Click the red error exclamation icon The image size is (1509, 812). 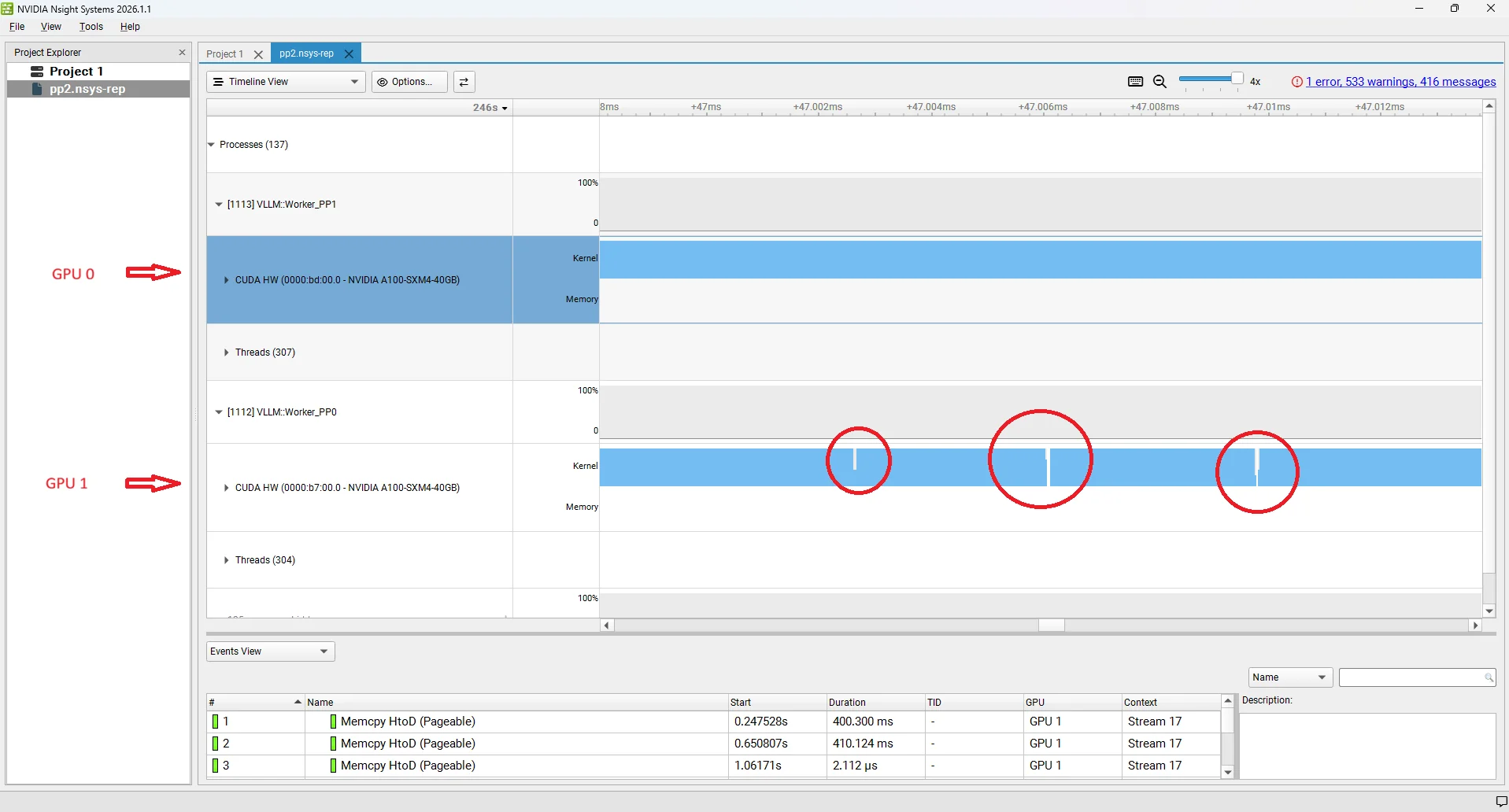click(x=1296, y=82)
